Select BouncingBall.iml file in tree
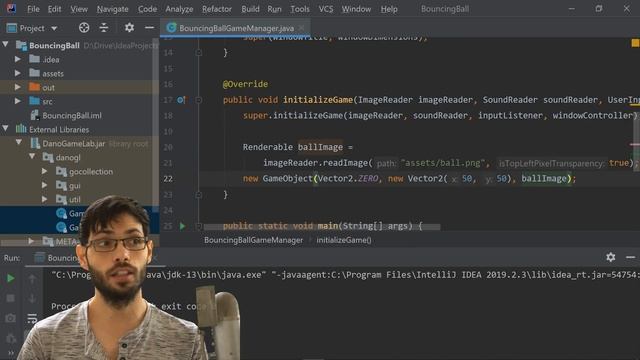 [72, 116]
